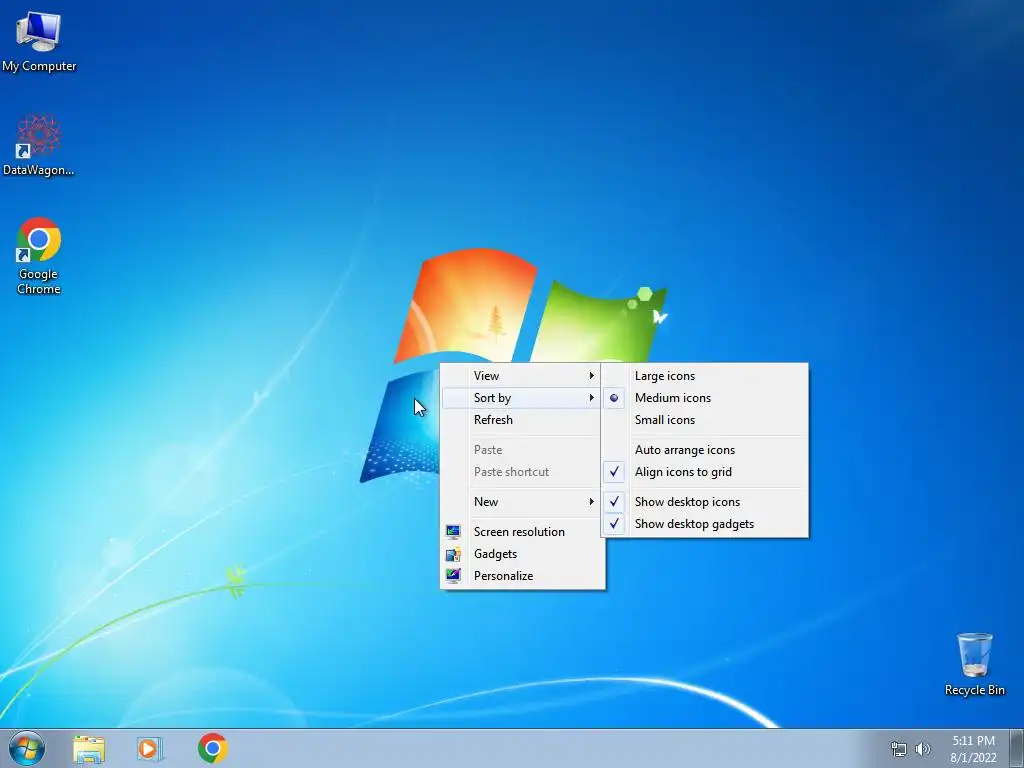Expand the View submenu entry
The width and height of the screenshot is (1024, 768).
[521, 376]
